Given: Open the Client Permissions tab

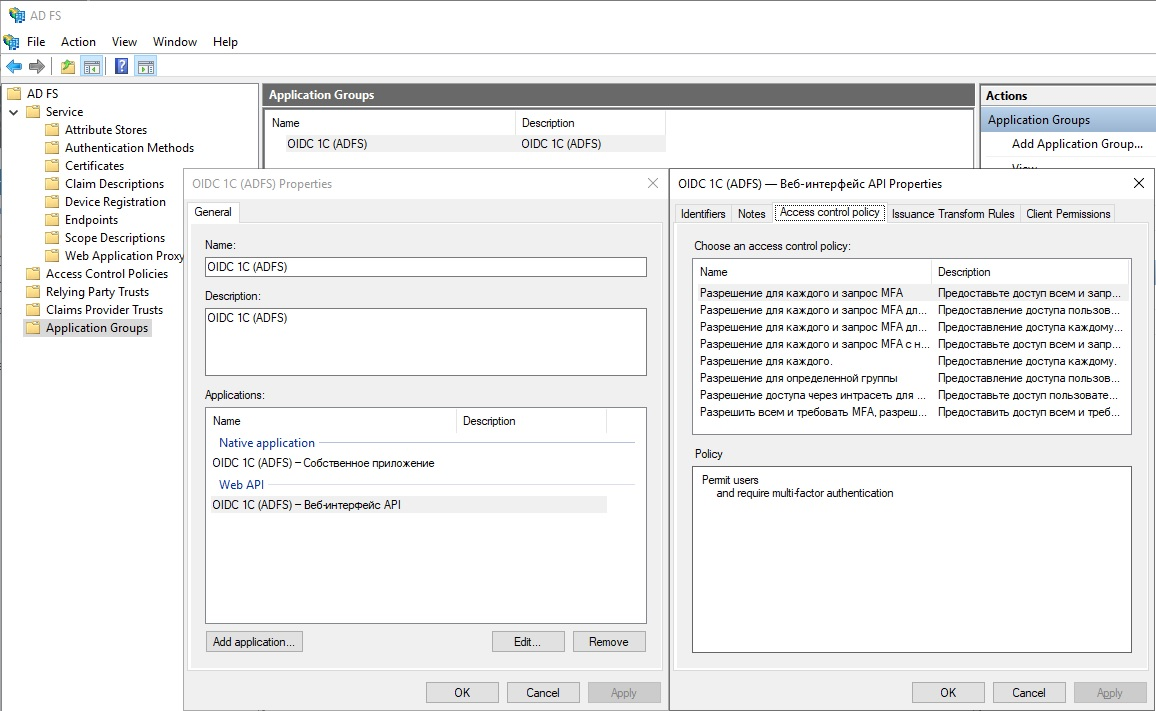Looking at the screenshot, I should coord(1067,214).
